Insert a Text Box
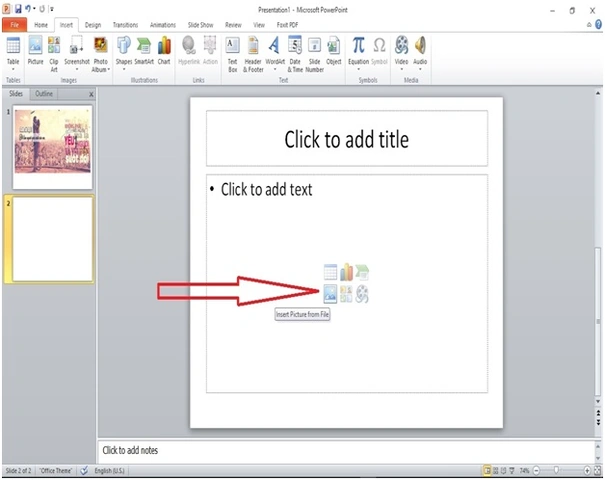This screenshot has height=480, width=605. tap(232, 54)
